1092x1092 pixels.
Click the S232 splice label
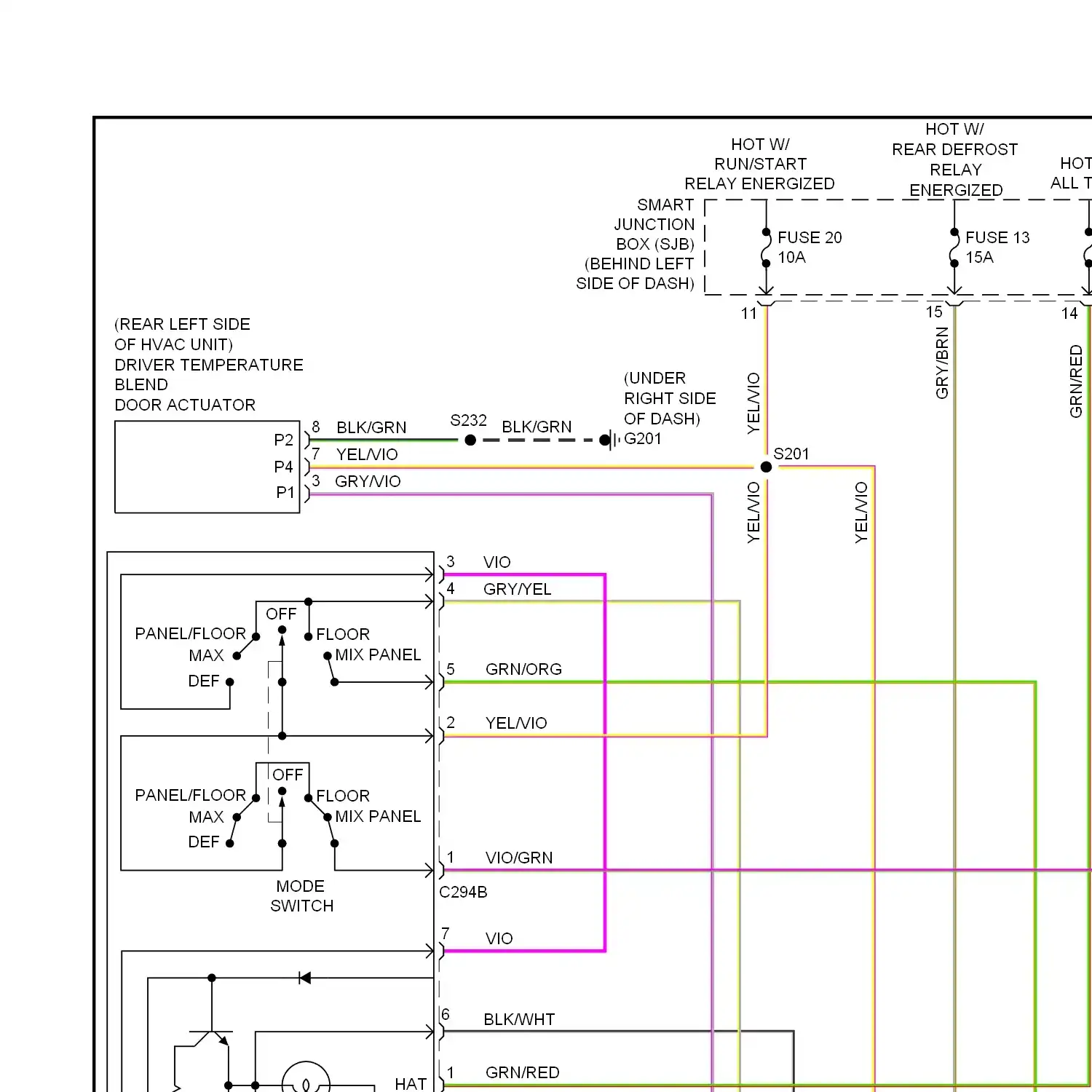(468, 420)
